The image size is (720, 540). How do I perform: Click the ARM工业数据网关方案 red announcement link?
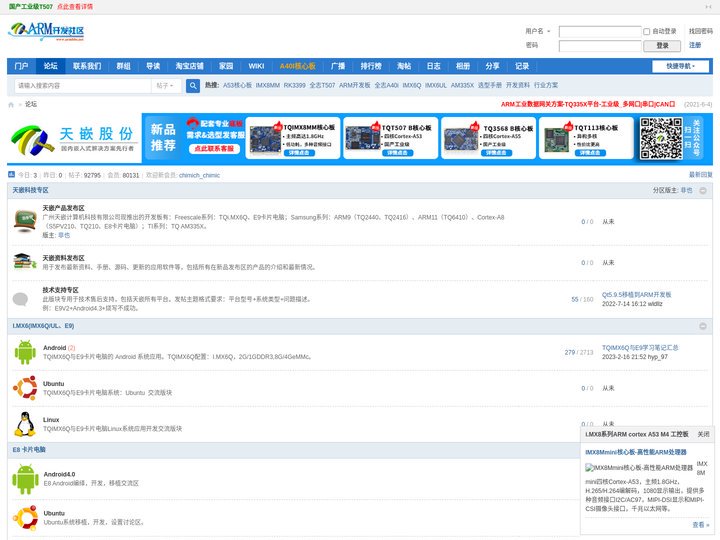coord(588,105)
